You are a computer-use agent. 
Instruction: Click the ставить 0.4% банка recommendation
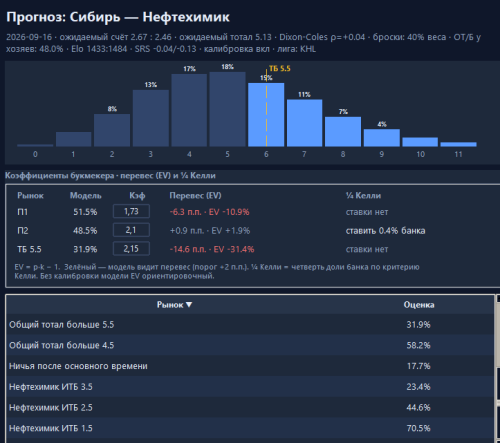[385, 231]
